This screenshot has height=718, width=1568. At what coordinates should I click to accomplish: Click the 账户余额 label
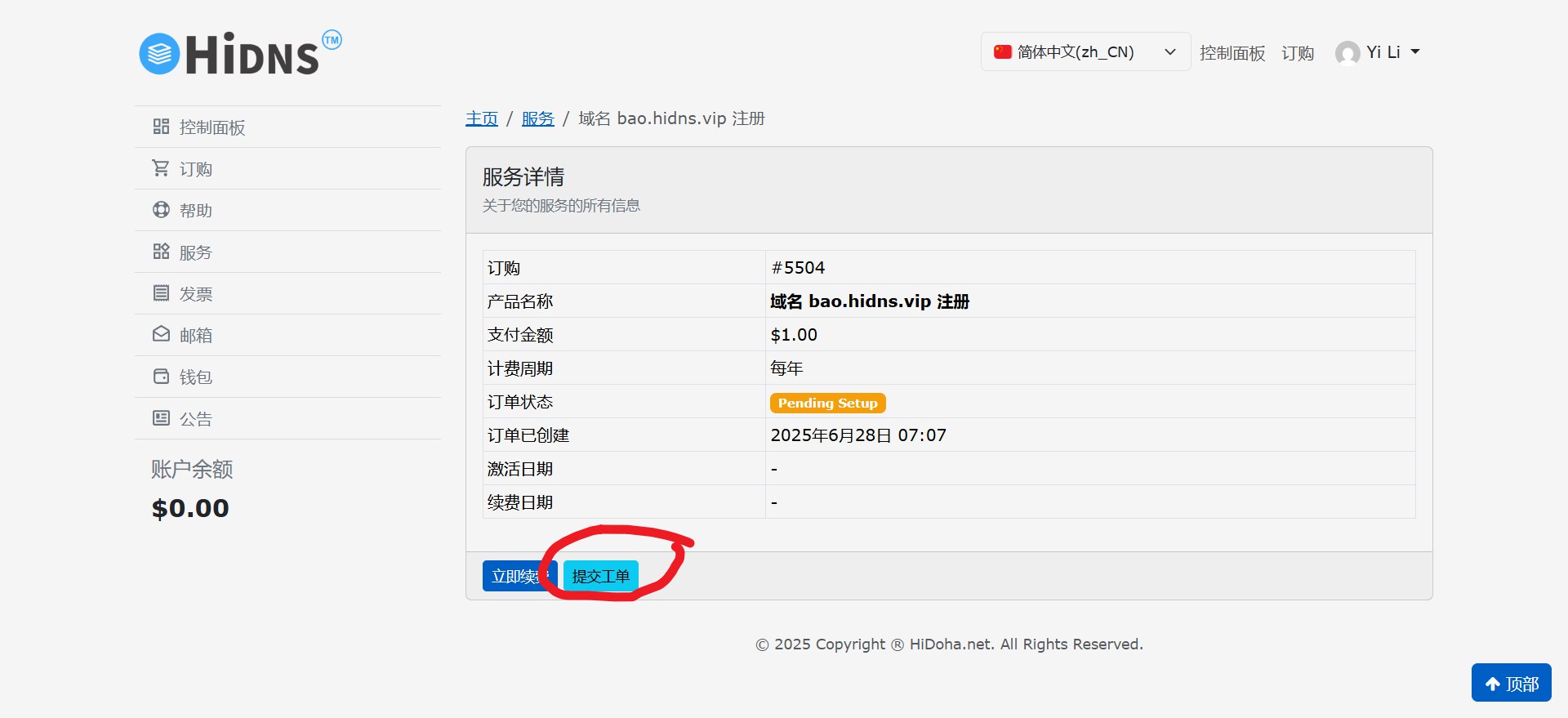click(x=192, y=469)
